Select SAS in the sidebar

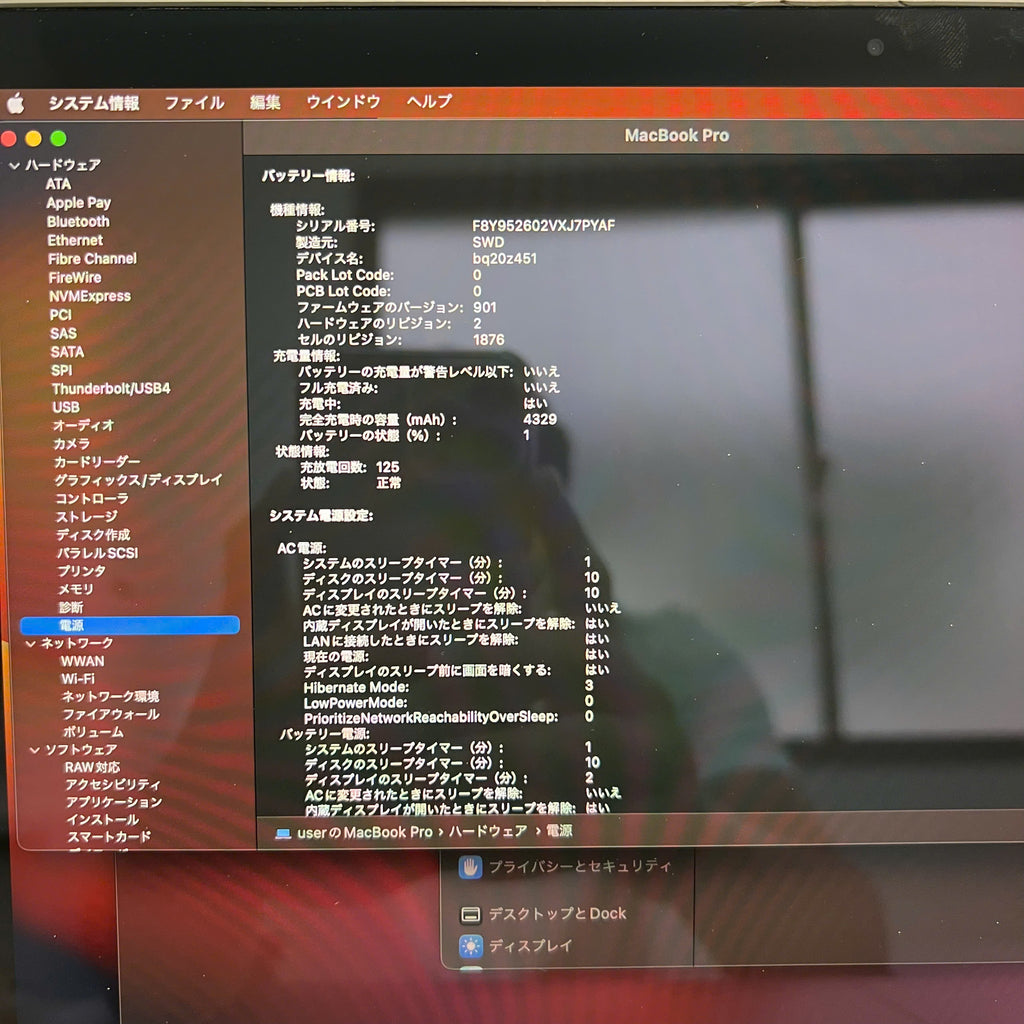[x=63, y=334]
